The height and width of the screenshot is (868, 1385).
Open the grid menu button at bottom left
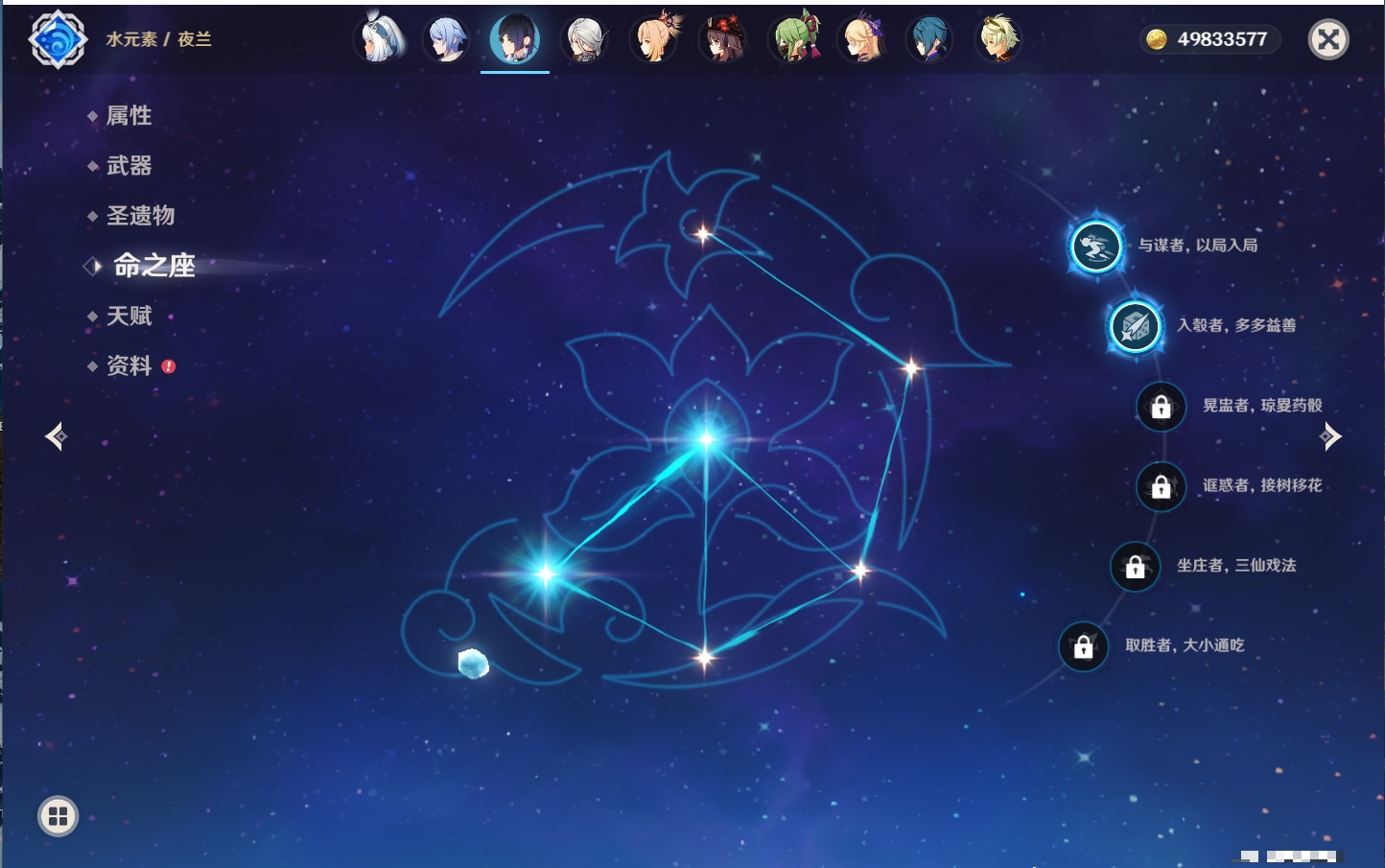click(58, 816)
